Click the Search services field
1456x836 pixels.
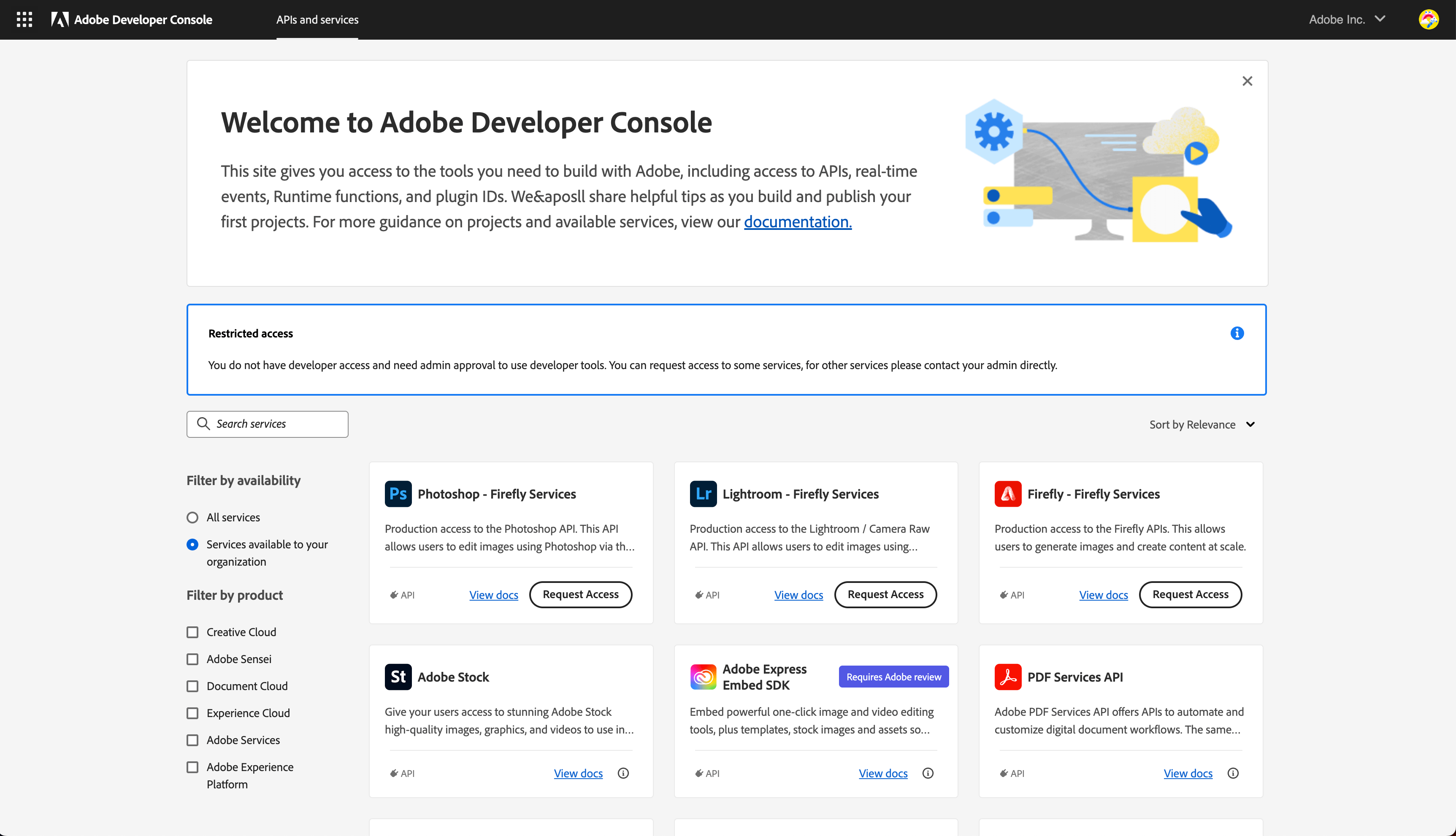pos(267,424)
